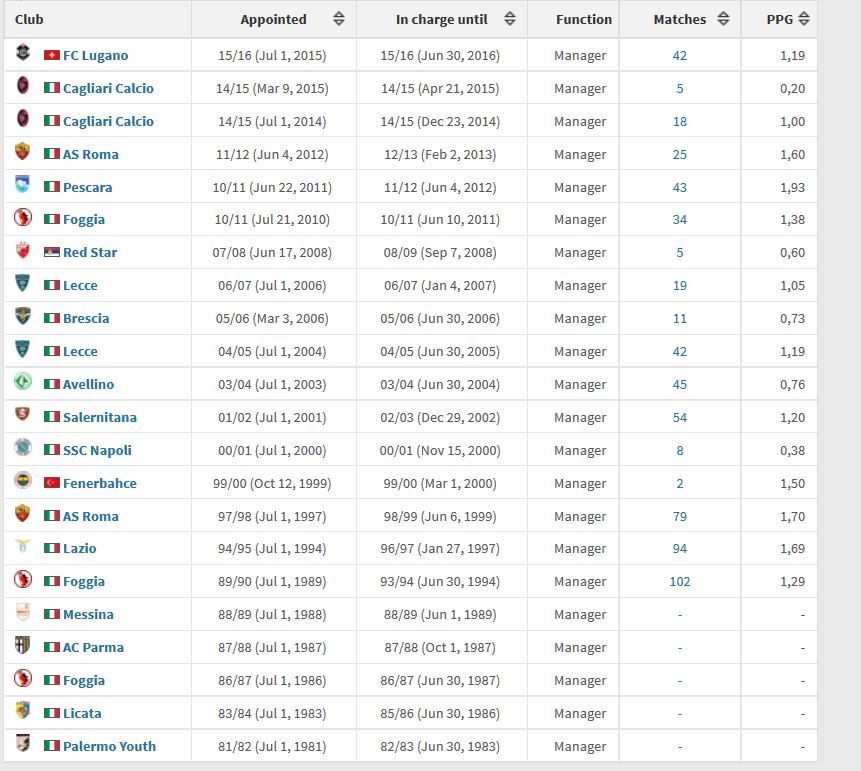Click the Turkish flag beside Fenerbahce

tap(52, 483)
